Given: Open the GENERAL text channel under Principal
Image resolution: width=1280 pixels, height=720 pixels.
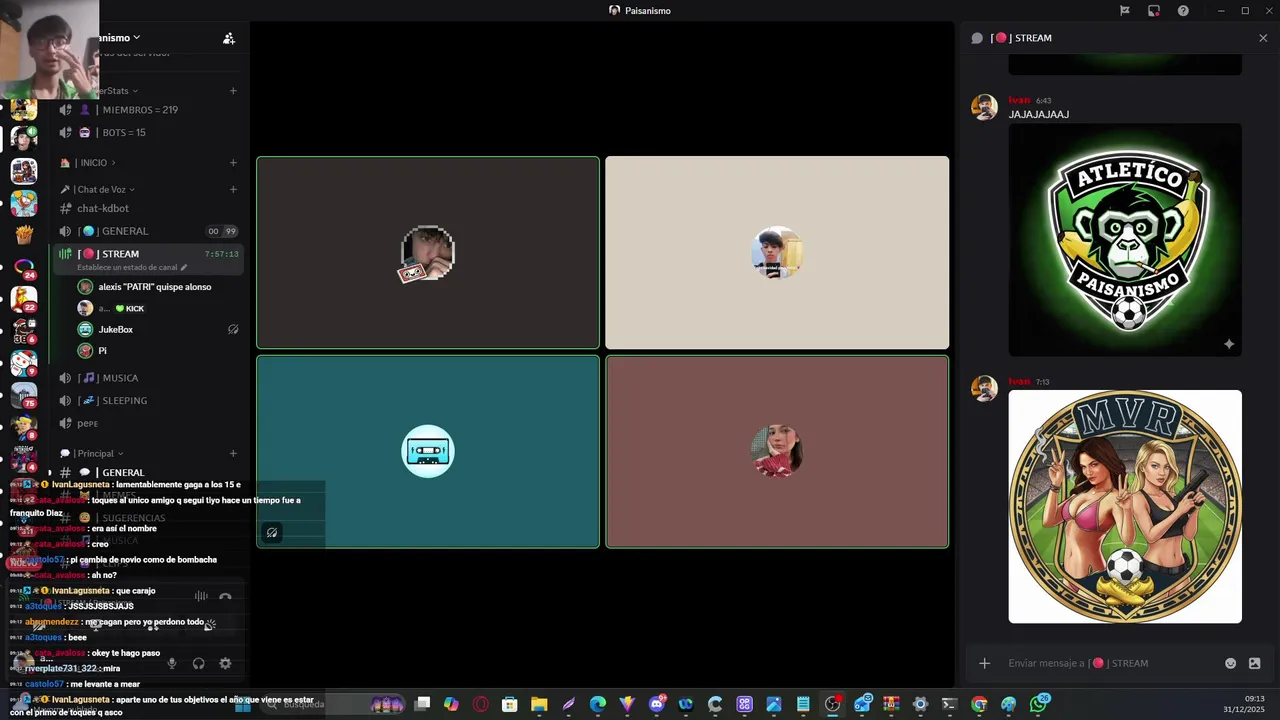Looking at the screenshot, I should pyautogui.click(x=148, y=473).
